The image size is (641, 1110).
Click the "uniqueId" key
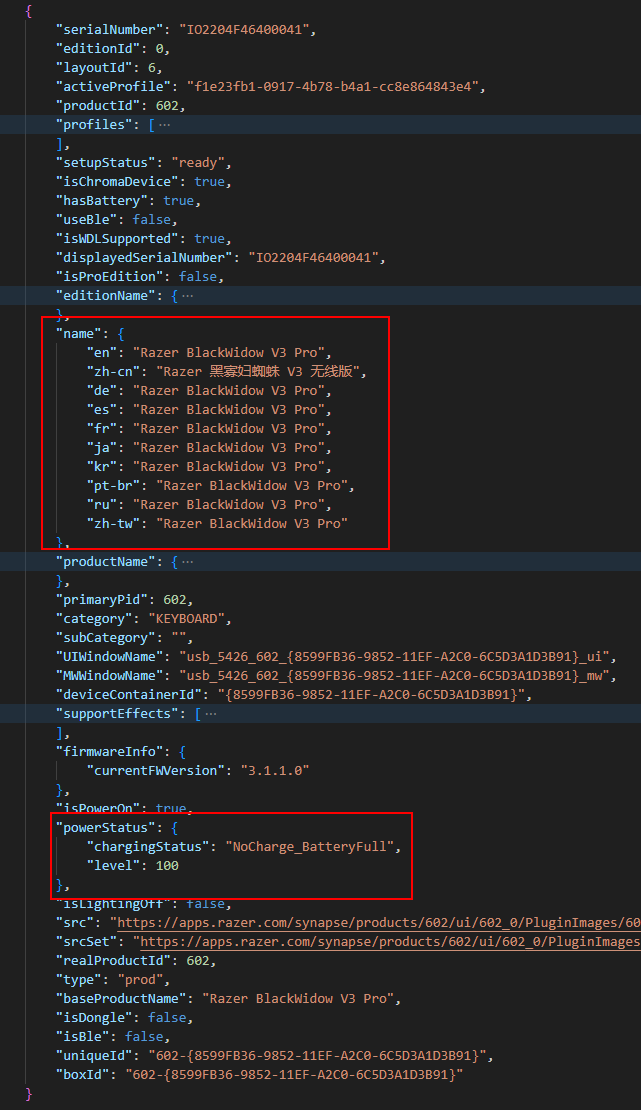(x=94, y=1055)
